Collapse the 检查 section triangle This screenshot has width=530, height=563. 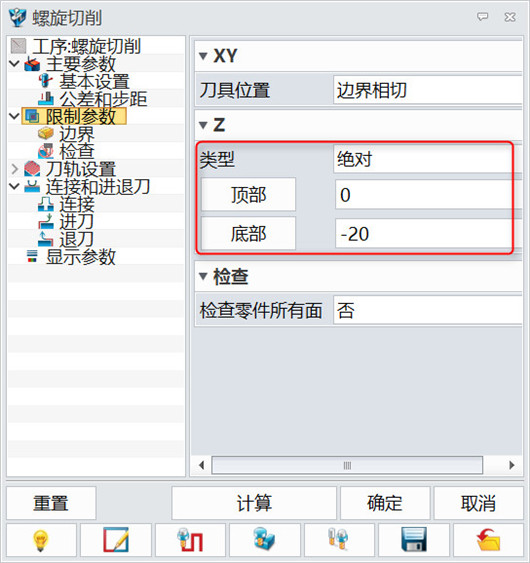(x=203, y=276)
